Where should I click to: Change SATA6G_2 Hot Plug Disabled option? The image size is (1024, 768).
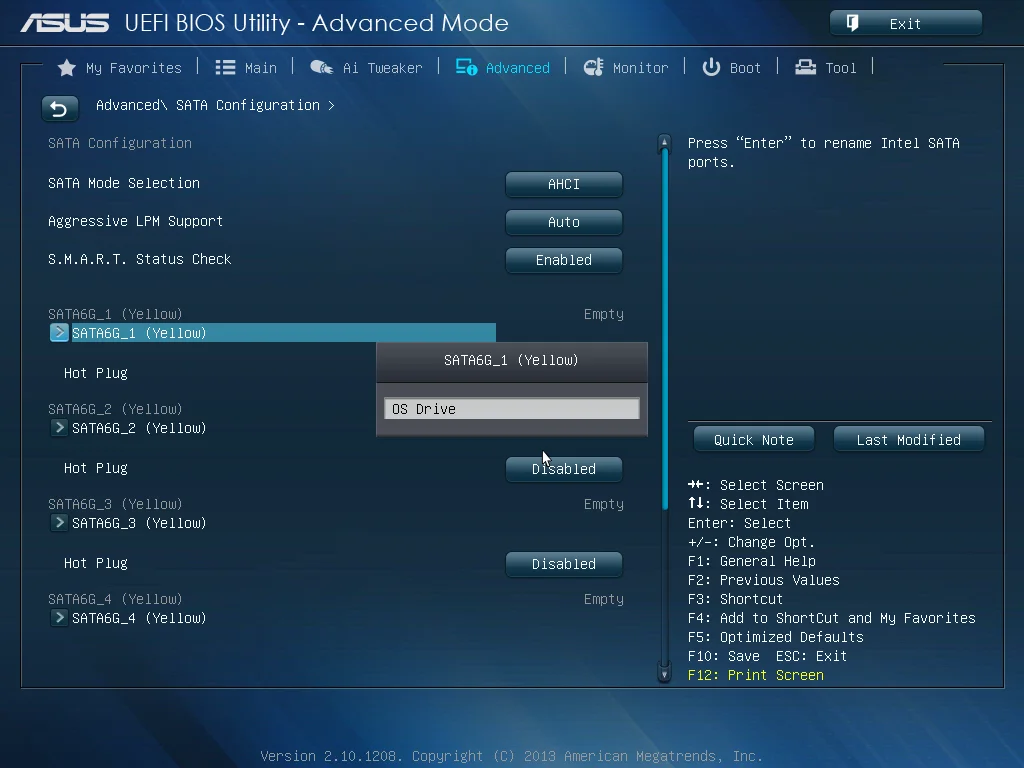point(564,469)
